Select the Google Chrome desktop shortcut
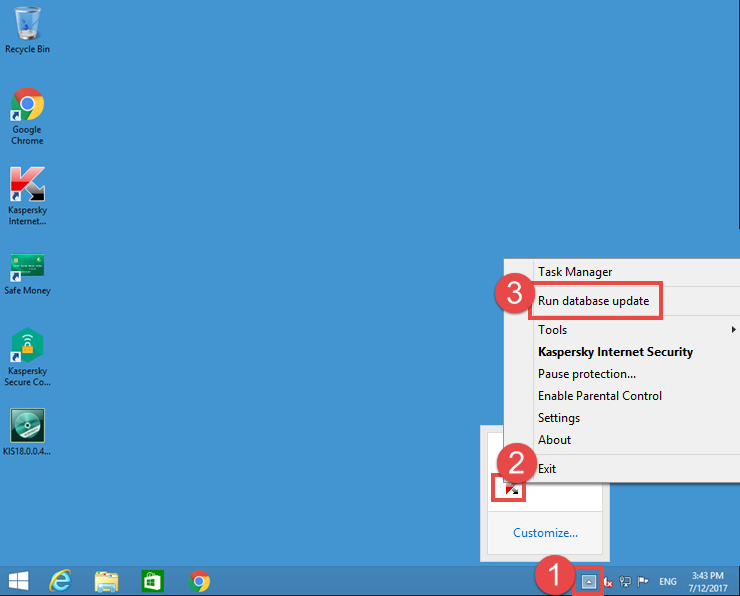 click(x=27, y=116)
